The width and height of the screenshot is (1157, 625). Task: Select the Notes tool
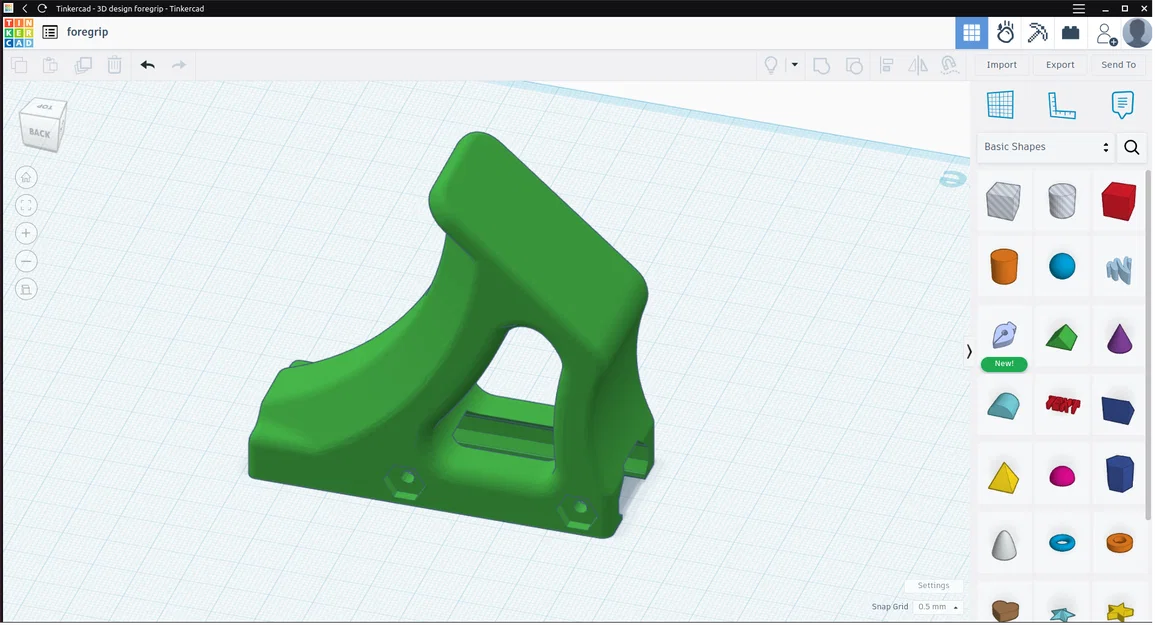click(1122, 105)
